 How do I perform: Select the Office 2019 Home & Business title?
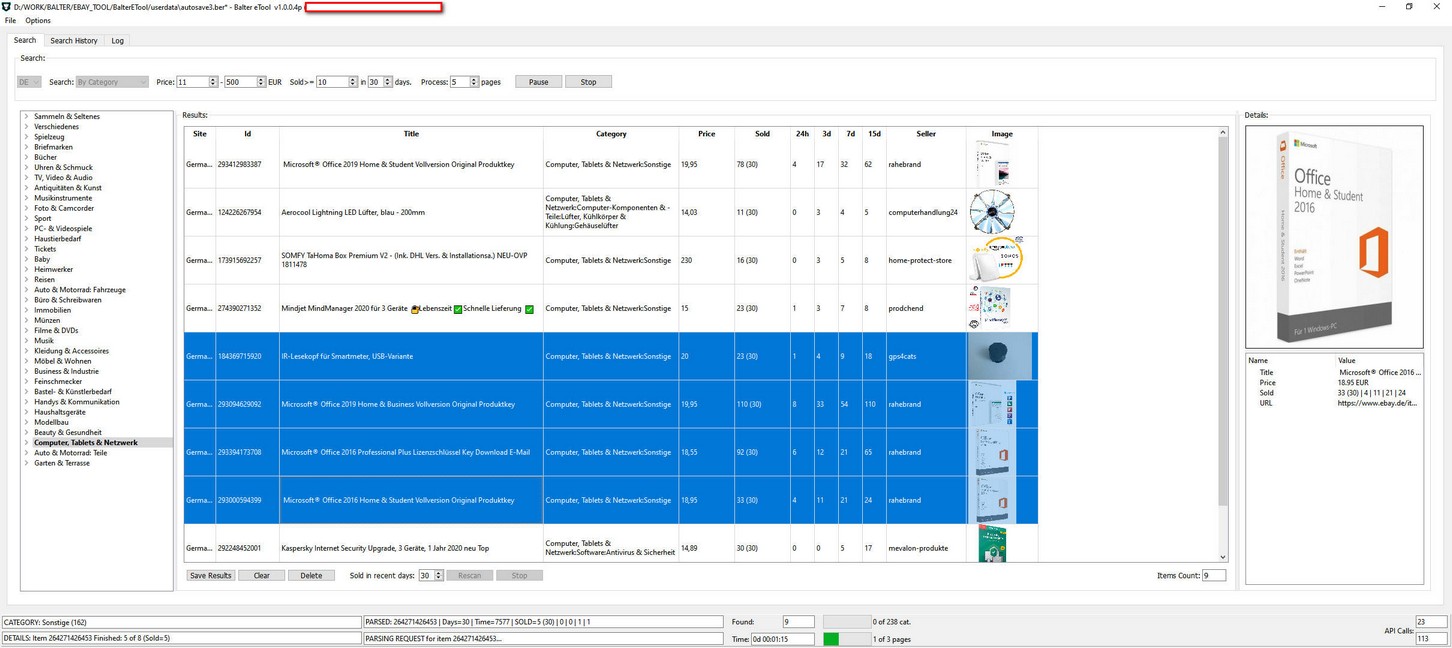click(398, 404)
